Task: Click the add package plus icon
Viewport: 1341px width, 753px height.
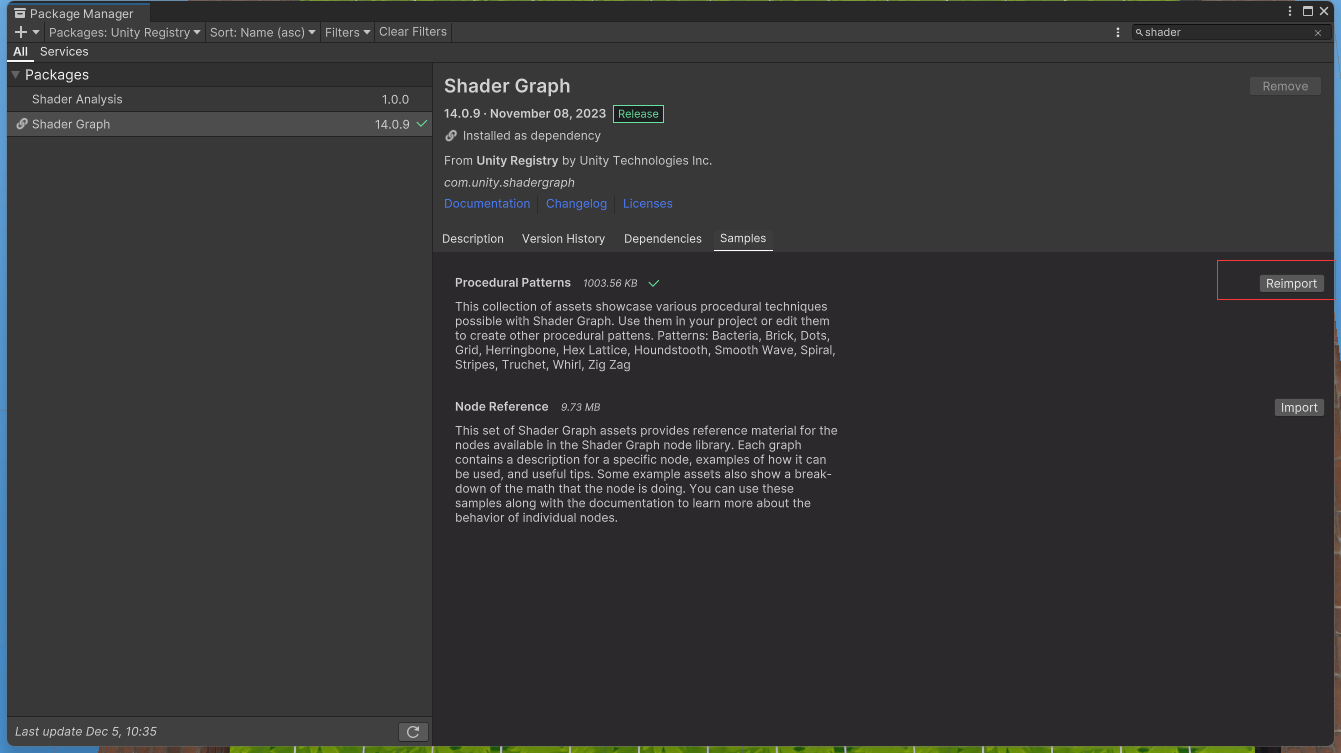Action: [21, 32]
